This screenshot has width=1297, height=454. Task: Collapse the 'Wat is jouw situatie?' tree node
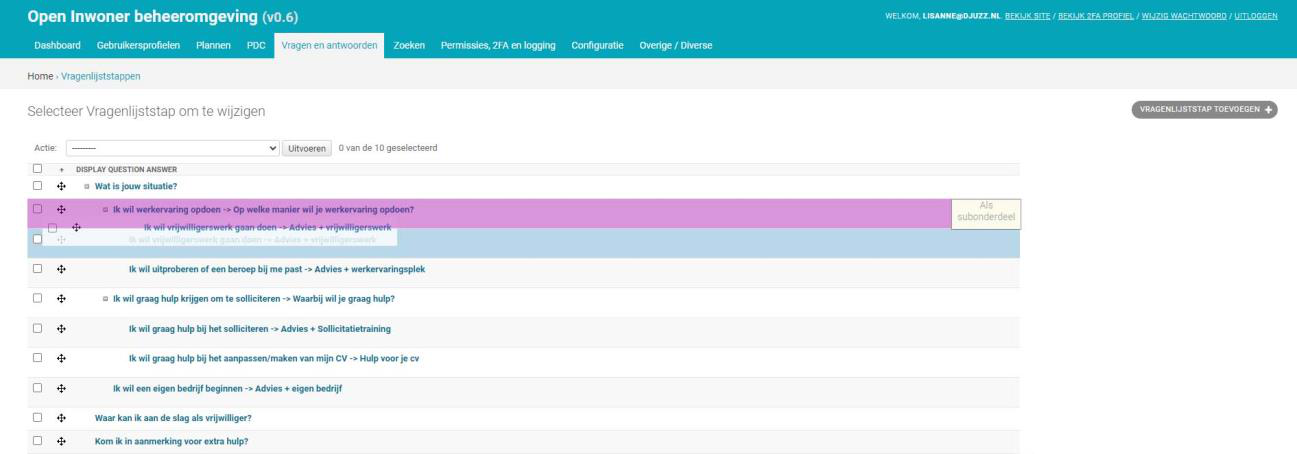point(87,186)
